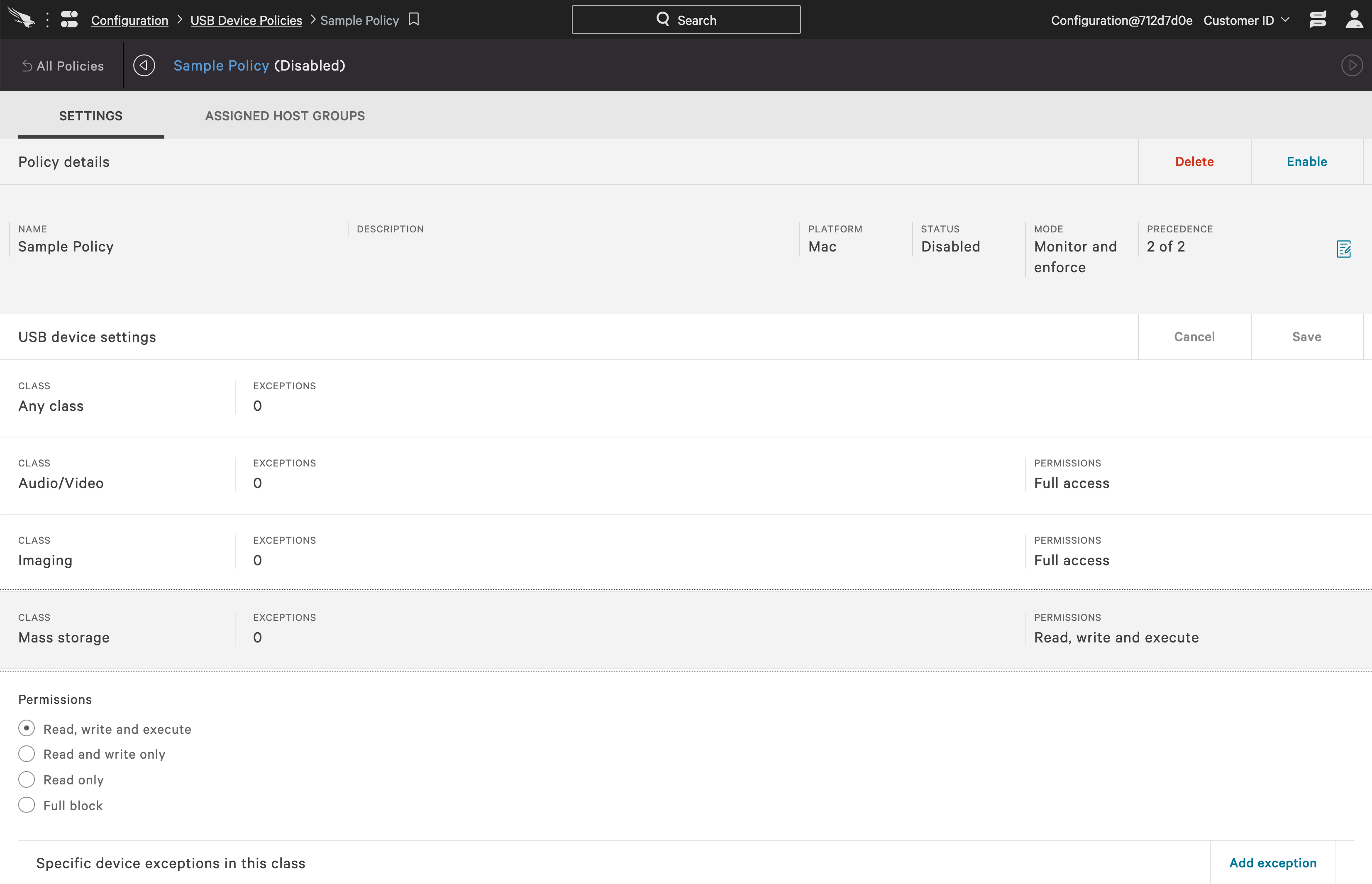Go to previous policy using left arrow
The height and width of the screenshot is (884, 1372).
click(144, 66)
